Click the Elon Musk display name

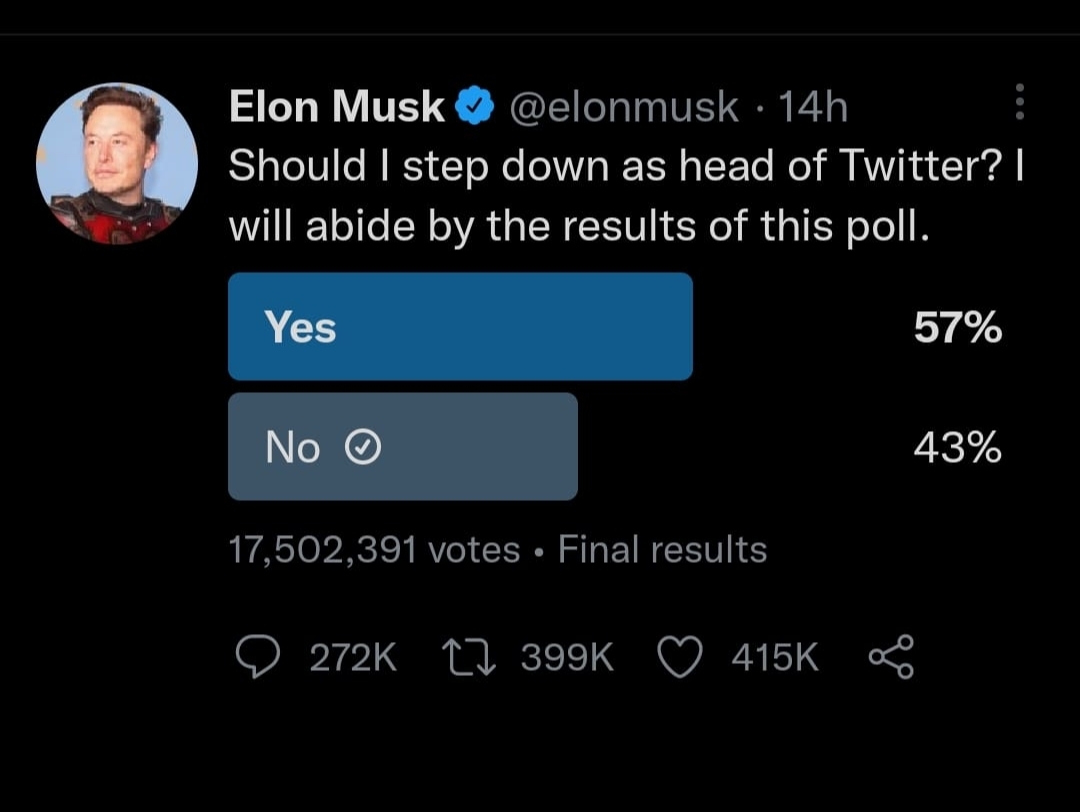[x=337, y=106]
